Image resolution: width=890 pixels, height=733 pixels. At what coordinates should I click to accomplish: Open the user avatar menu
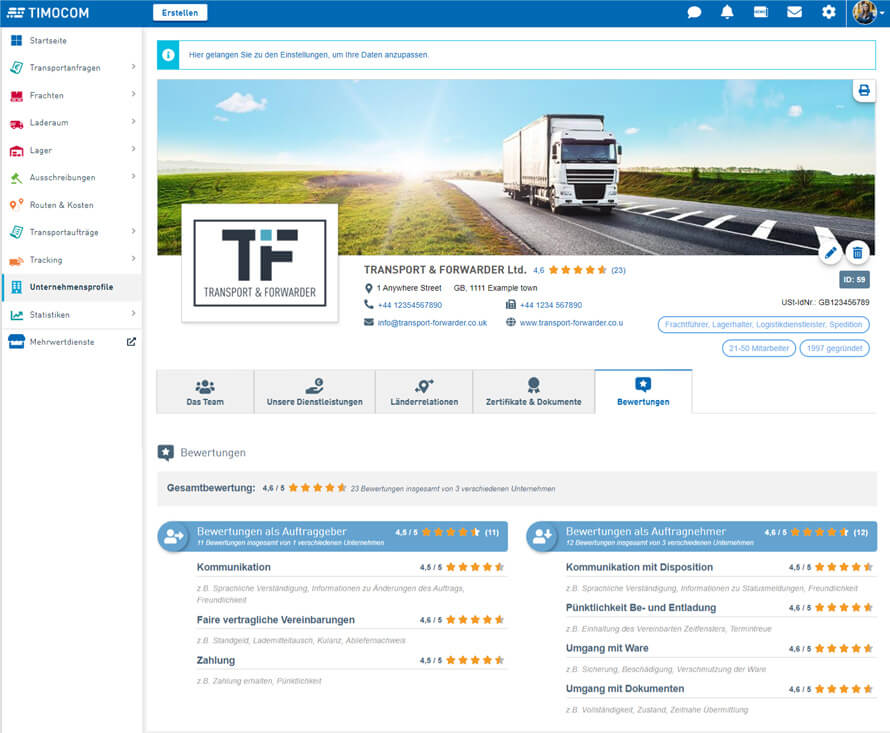(x=865, y=13)
